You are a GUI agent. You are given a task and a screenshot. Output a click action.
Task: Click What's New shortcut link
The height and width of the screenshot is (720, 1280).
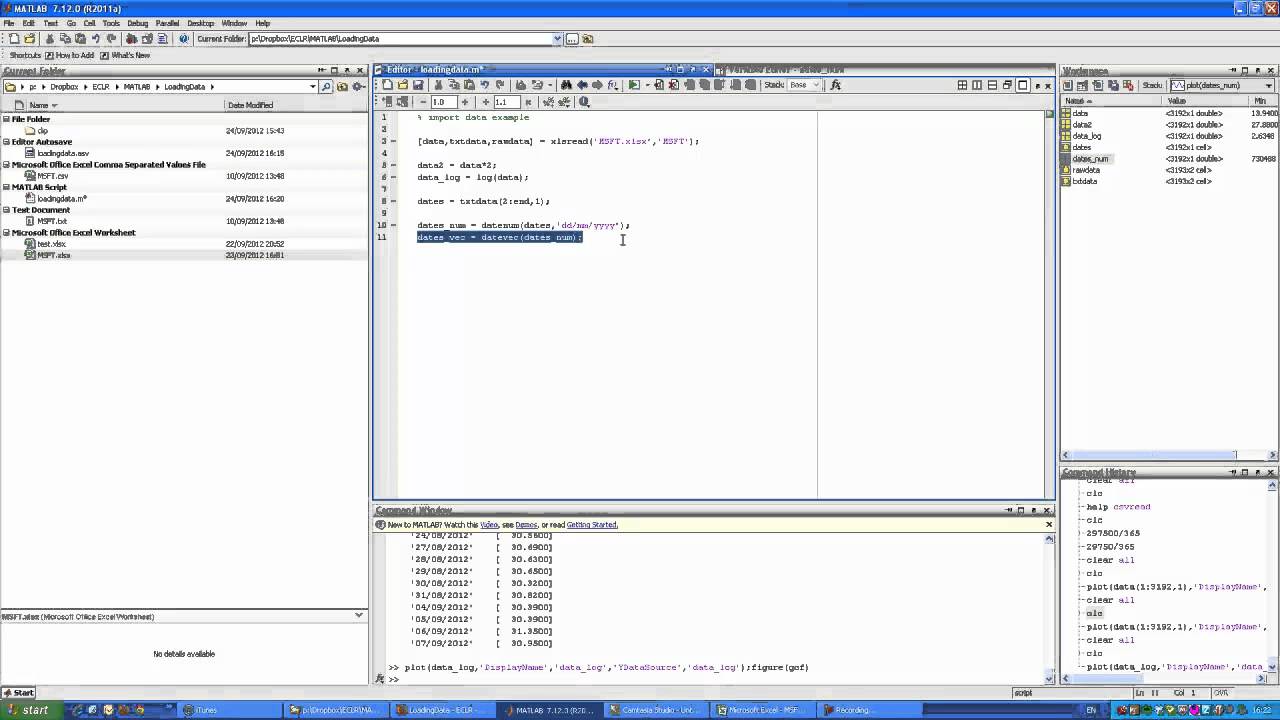126,55
